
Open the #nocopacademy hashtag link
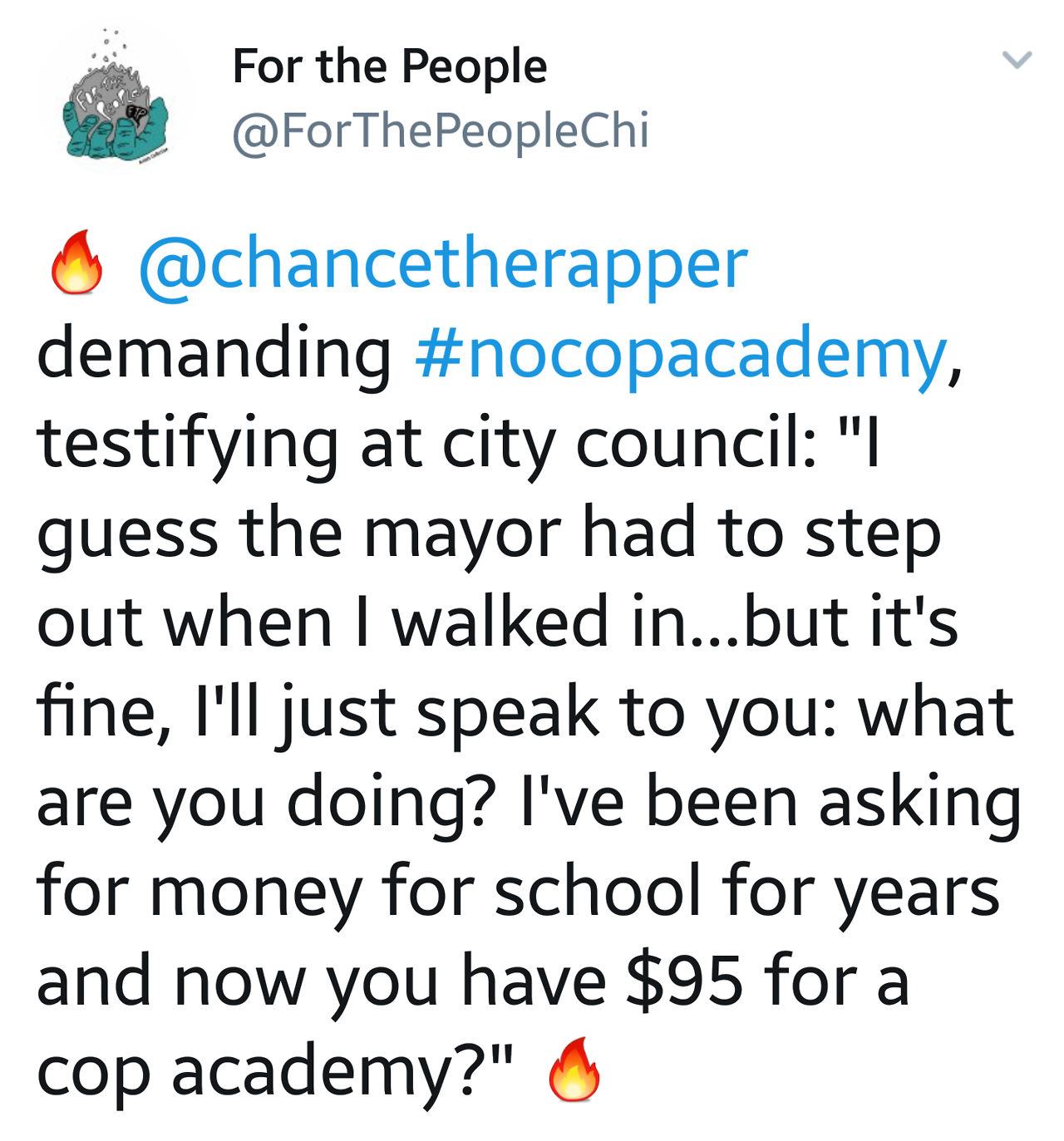point(680,355)
